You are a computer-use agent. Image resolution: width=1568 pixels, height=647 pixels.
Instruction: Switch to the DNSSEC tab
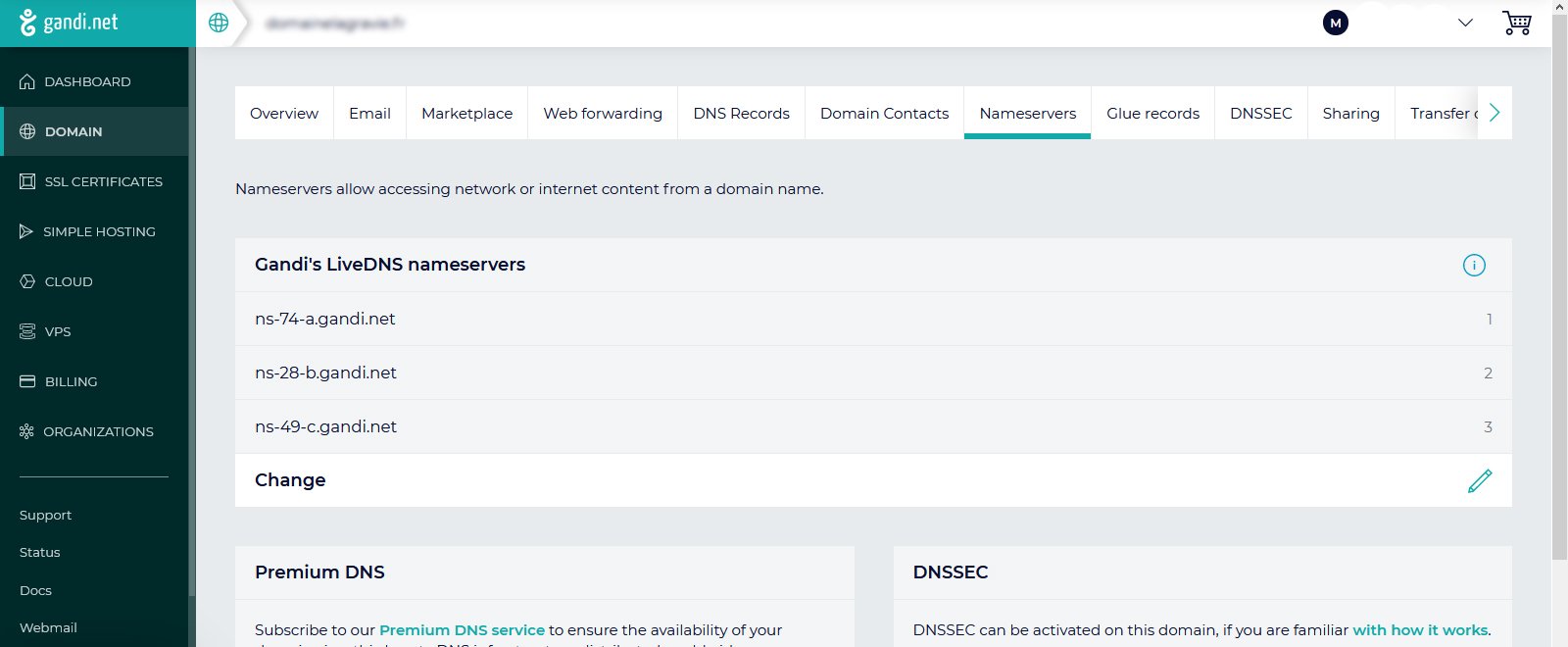[1260, 113]
